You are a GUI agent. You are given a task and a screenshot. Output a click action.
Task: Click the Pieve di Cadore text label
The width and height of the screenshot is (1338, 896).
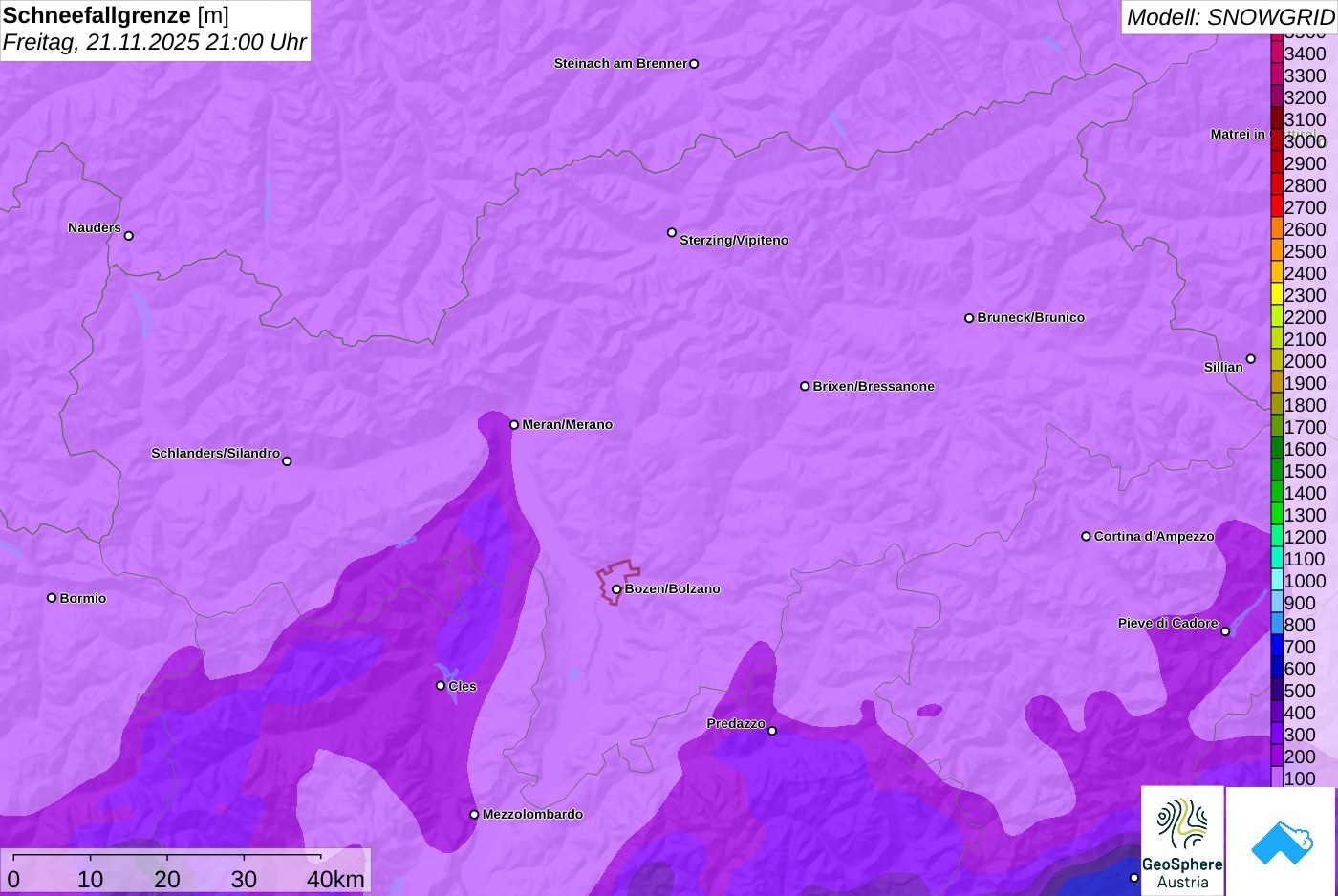(x=1168, y=623)
